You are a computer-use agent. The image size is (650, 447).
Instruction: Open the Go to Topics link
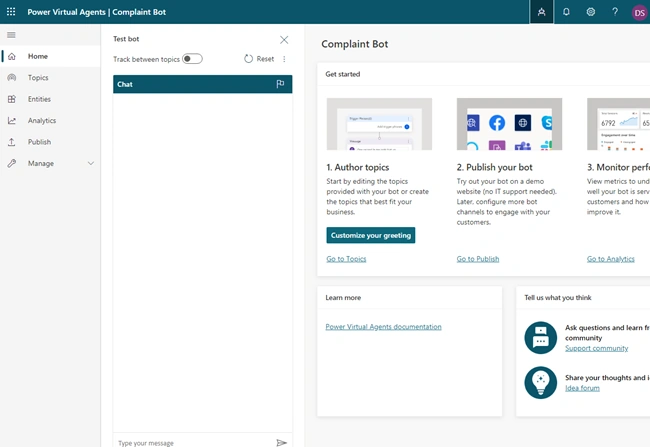click(x=346, y=259)
